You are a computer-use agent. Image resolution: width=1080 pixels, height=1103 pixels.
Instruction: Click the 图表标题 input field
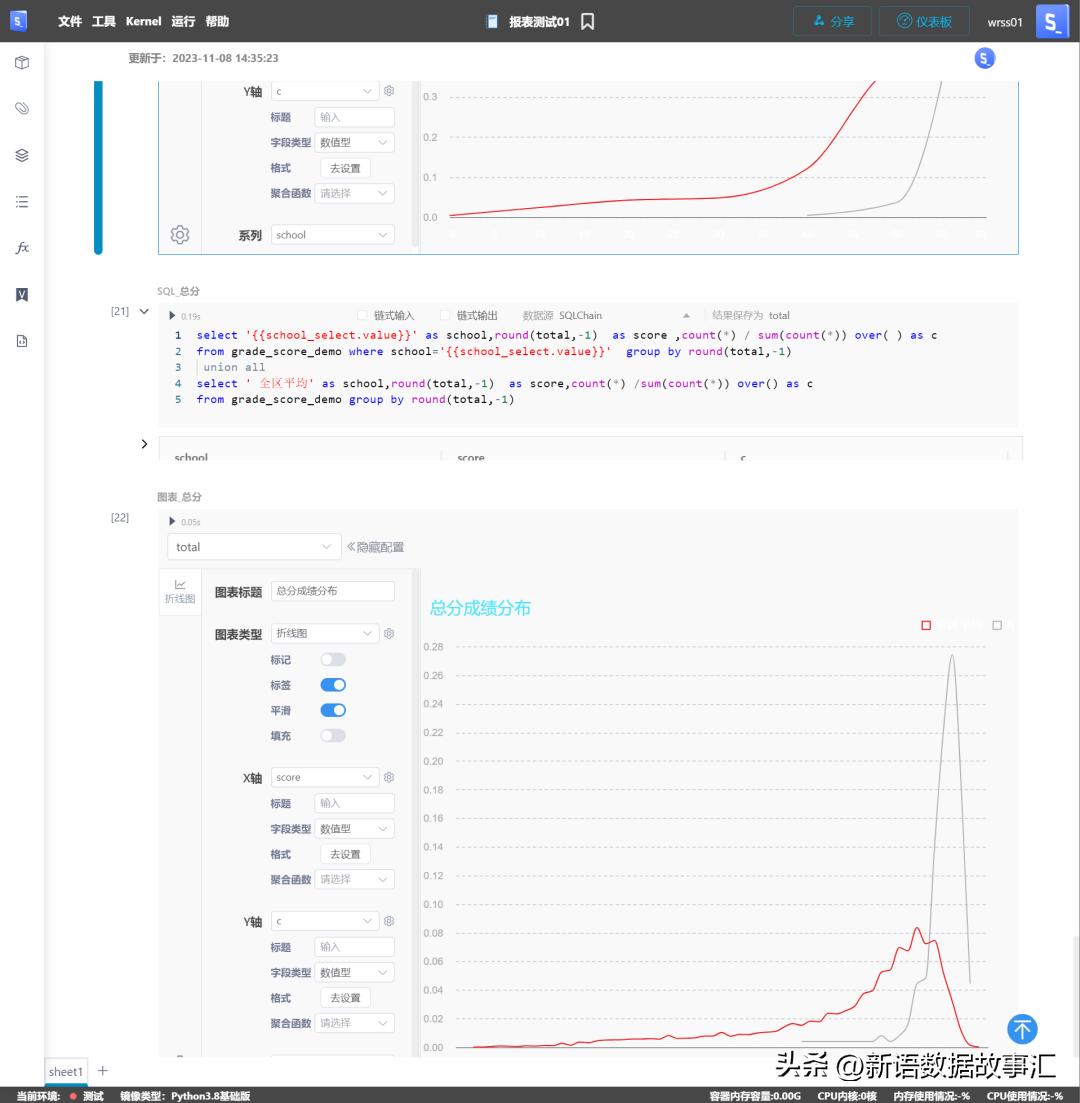point(333,591)
